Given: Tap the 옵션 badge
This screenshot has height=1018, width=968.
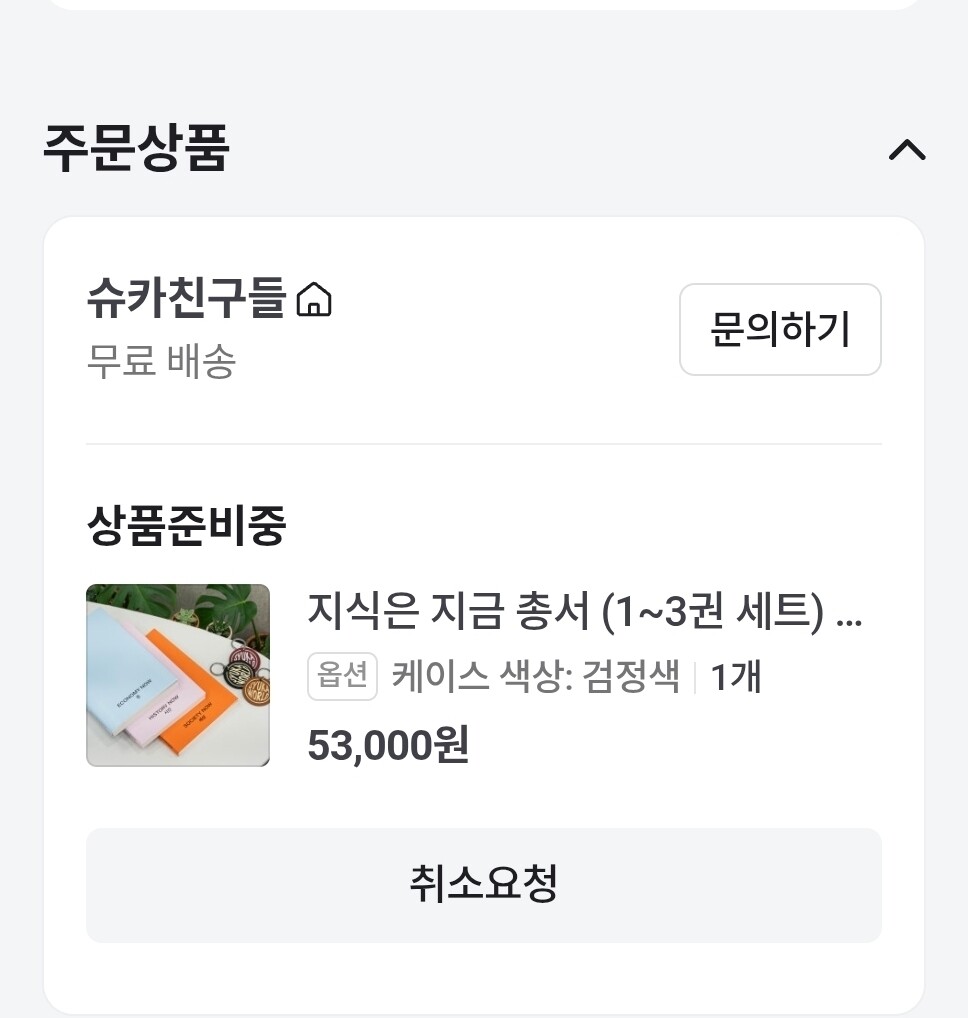Looking at the screenshot, I should pyautogui.click(x=342, y=677).
